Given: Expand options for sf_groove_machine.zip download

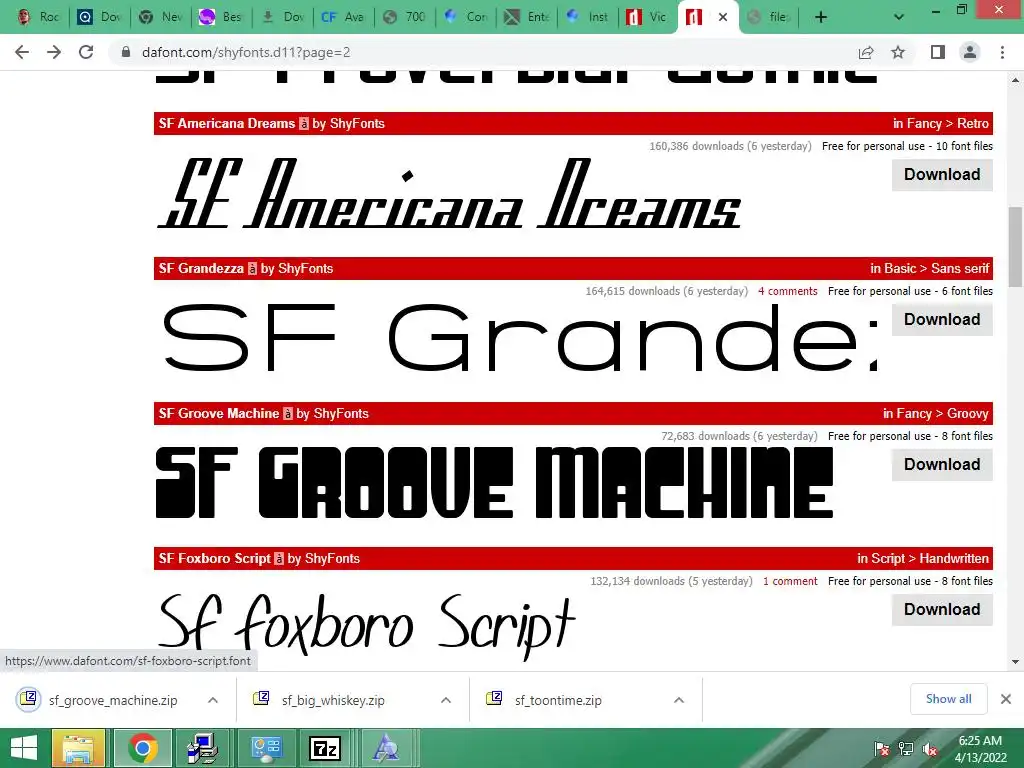Looking at the screenshot, I should 213,700.
